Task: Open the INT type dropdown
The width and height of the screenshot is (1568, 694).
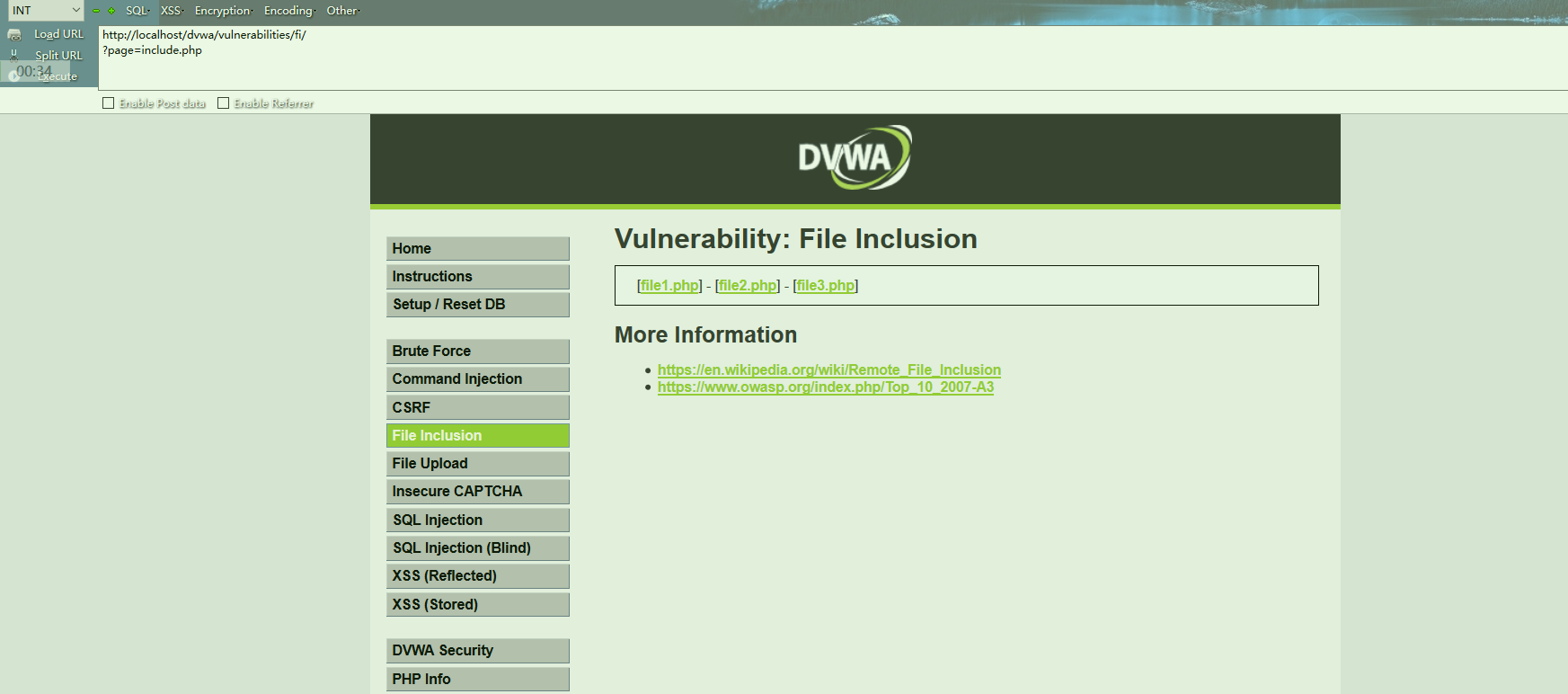Action: 45,11
